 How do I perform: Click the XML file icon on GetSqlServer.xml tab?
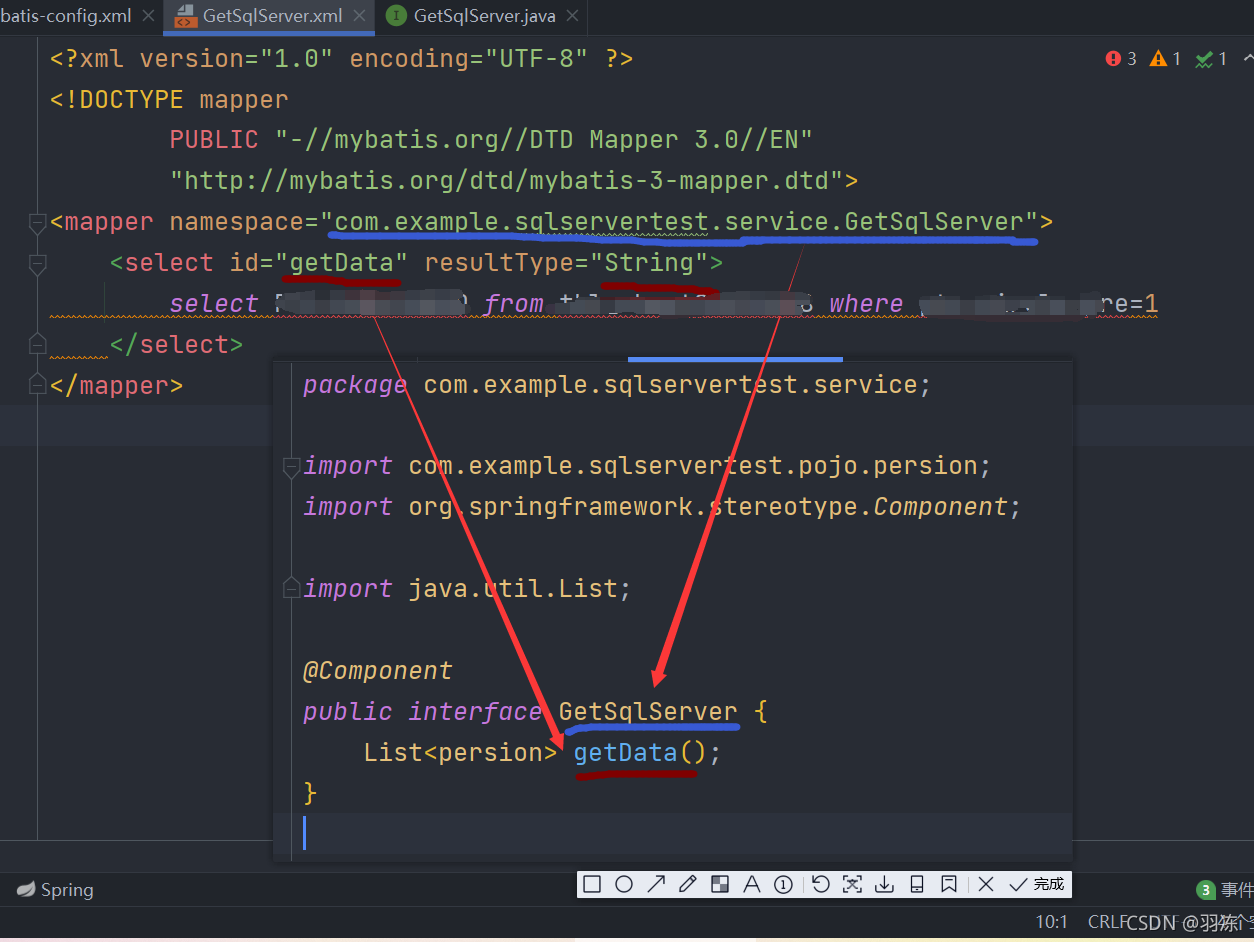click(x=185, y=16)
